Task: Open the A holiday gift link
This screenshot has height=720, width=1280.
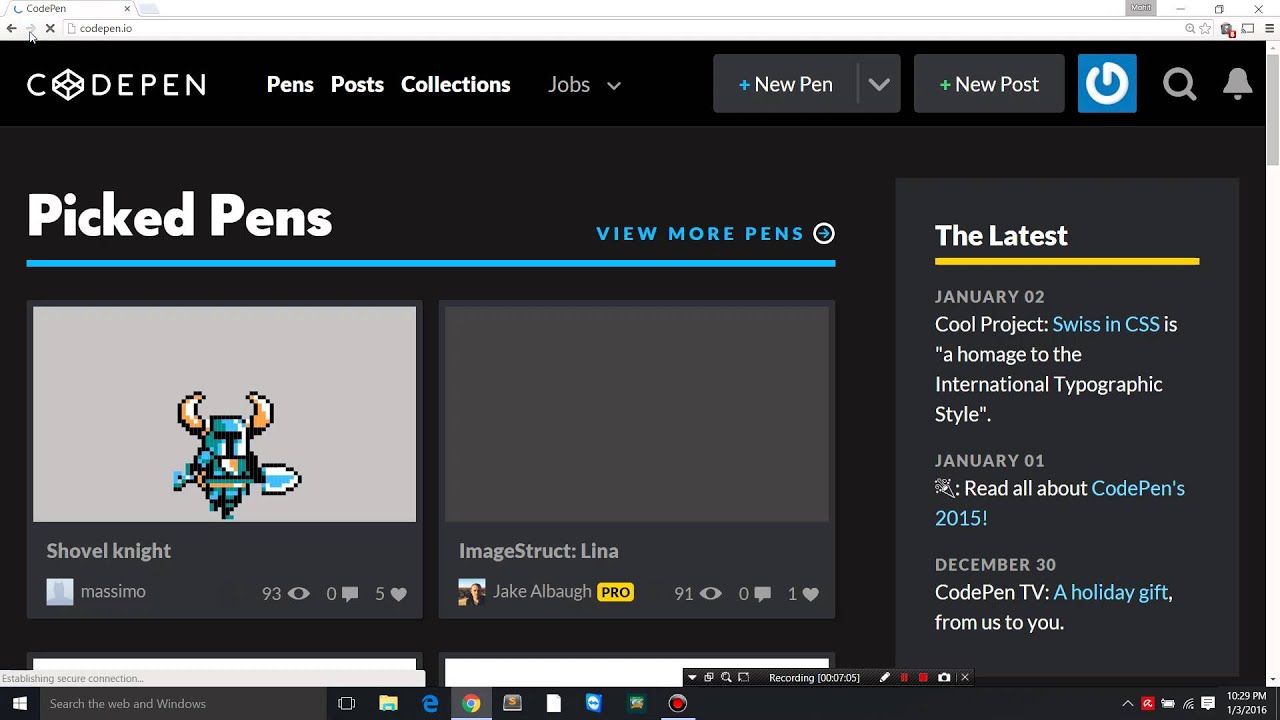Action: pyautogui.click(x=1110, y=592)
